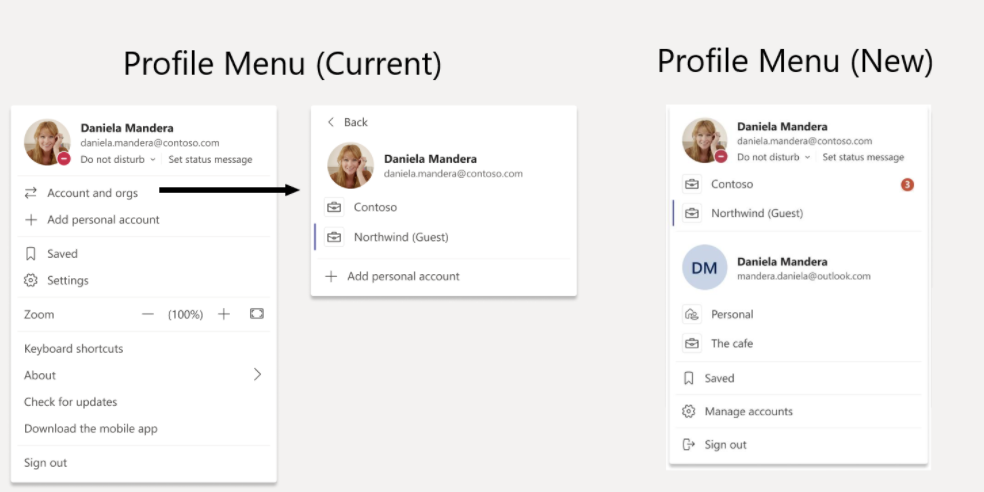
Task: Click the DM initials avatar
Action: (705, 267)
